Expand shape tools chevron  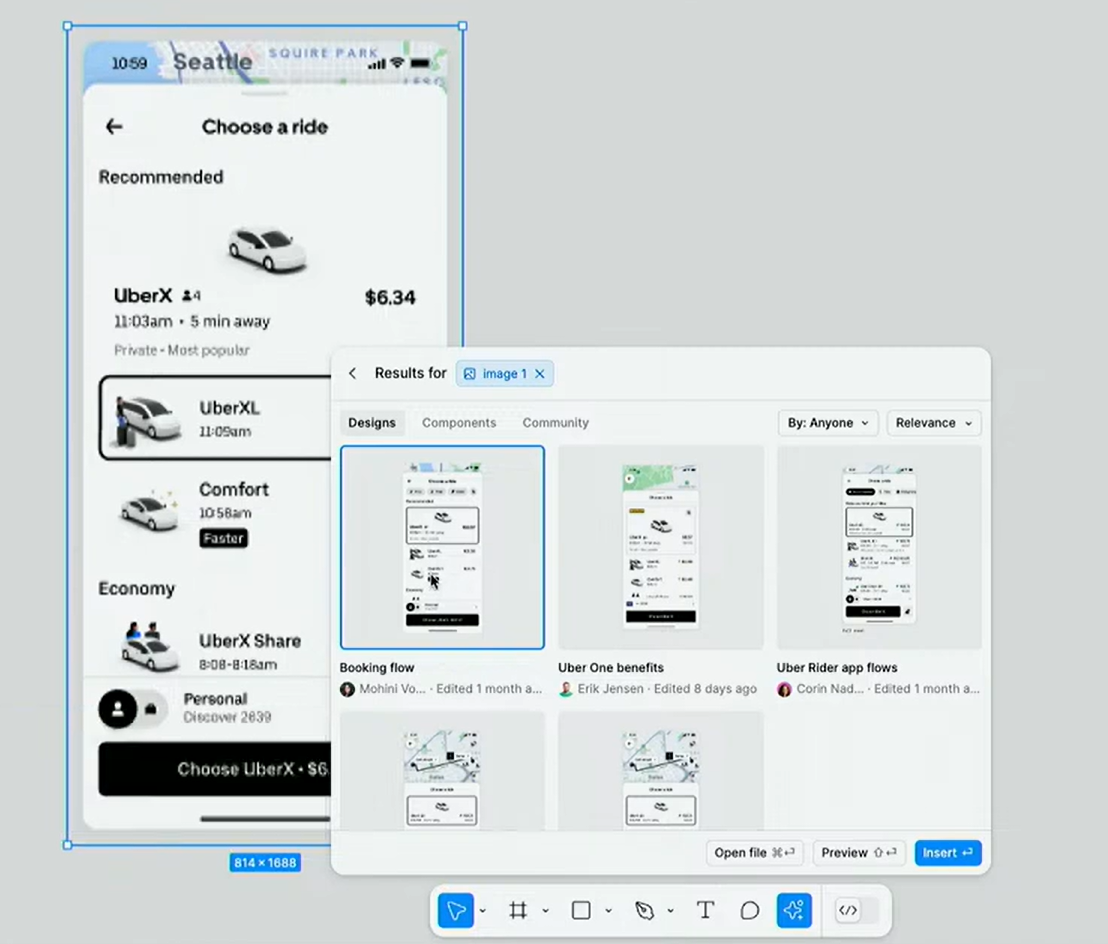point(608,911)
